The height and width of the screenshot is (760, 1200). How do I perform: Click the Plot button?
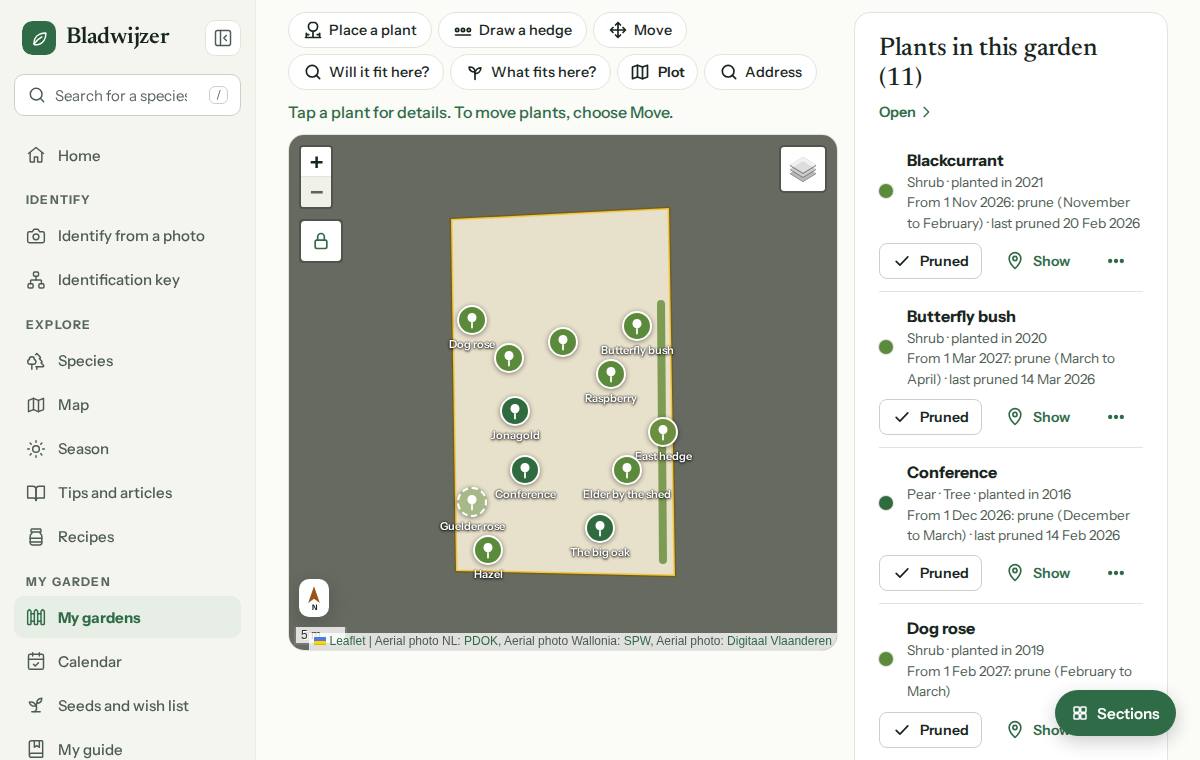coord(657,72)
